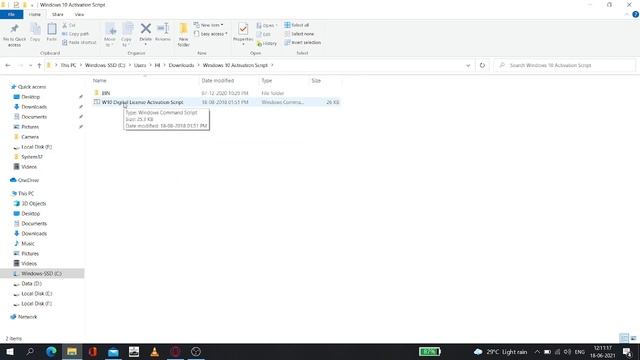Open Office from the taskbar
The image size is (640, 360).
tap(93, 351)
